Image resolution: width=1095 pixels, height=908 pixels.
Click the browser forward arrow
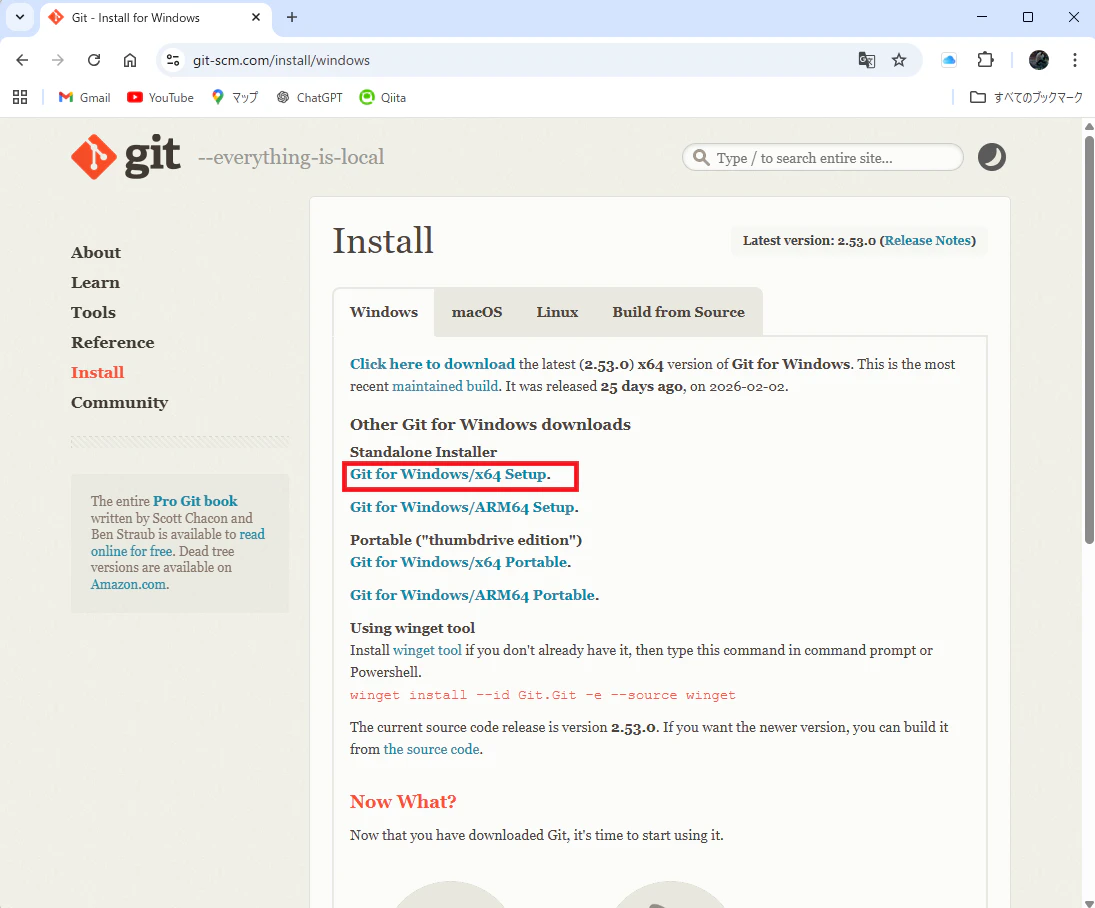coord(58,60)
